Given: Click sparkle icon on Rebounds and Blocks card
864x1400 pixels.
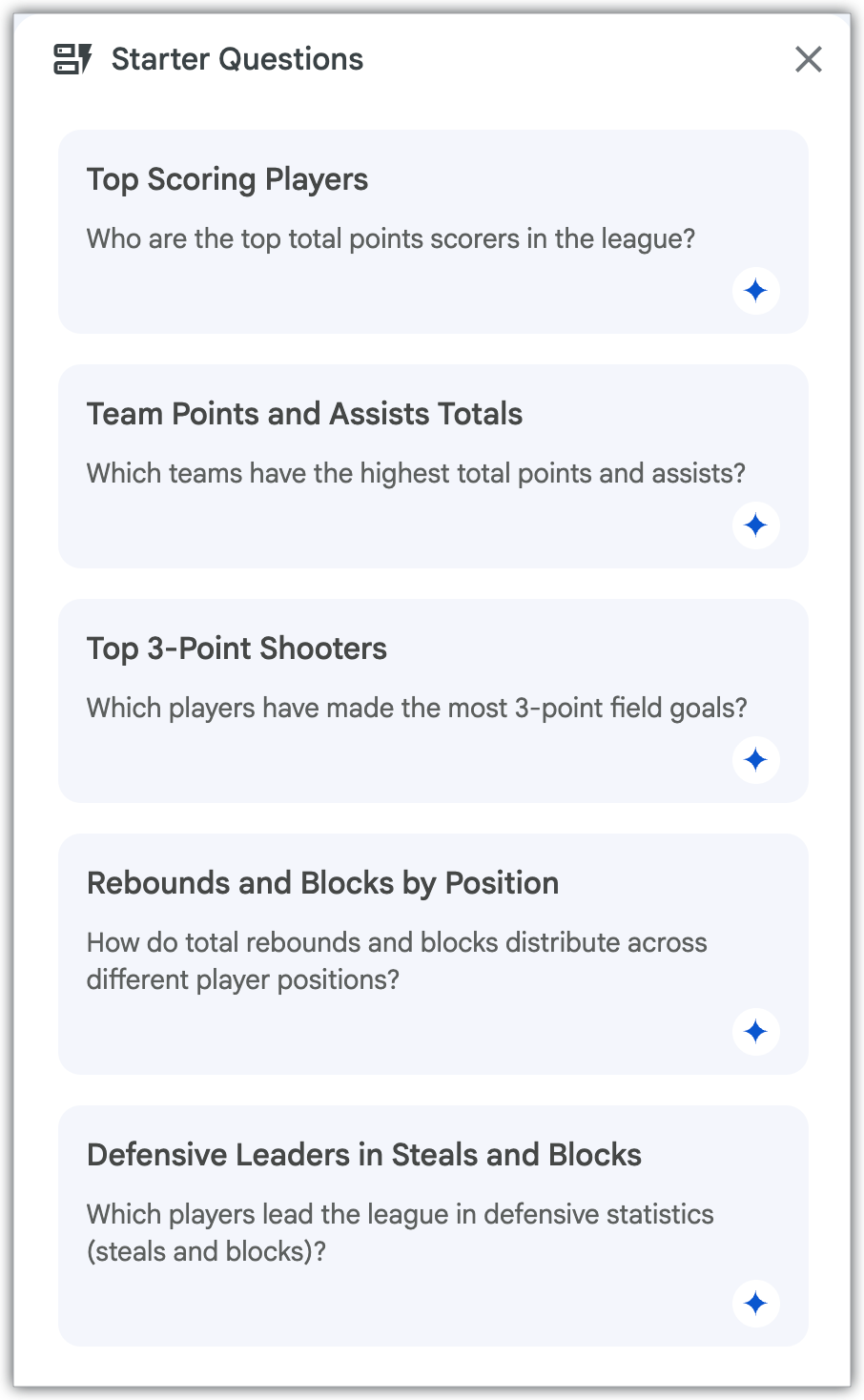Looking at the screenshot, I should coord(756,1032).
